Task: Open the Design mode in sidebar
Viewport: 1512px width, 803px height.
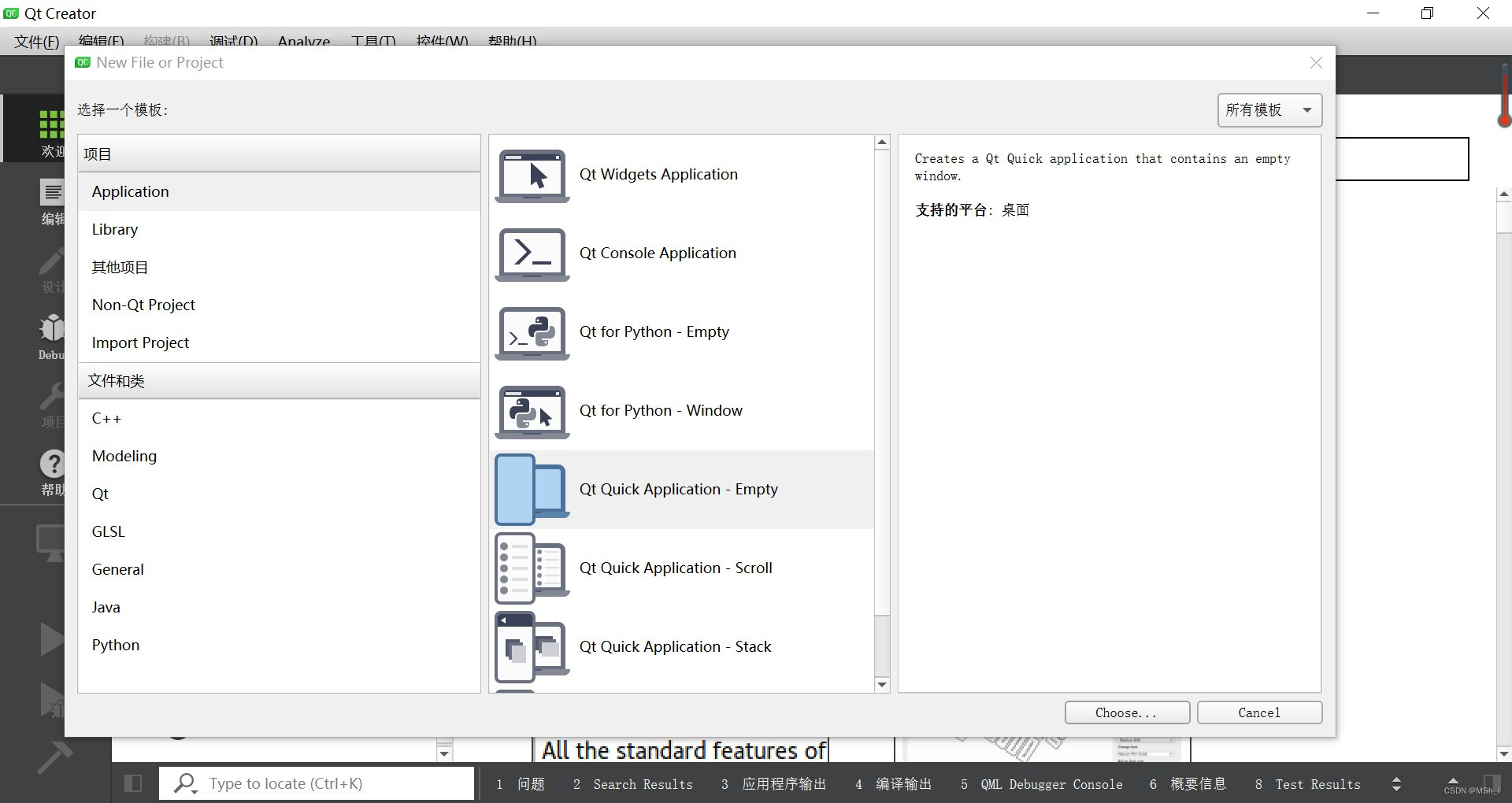Action: [52, 270]
